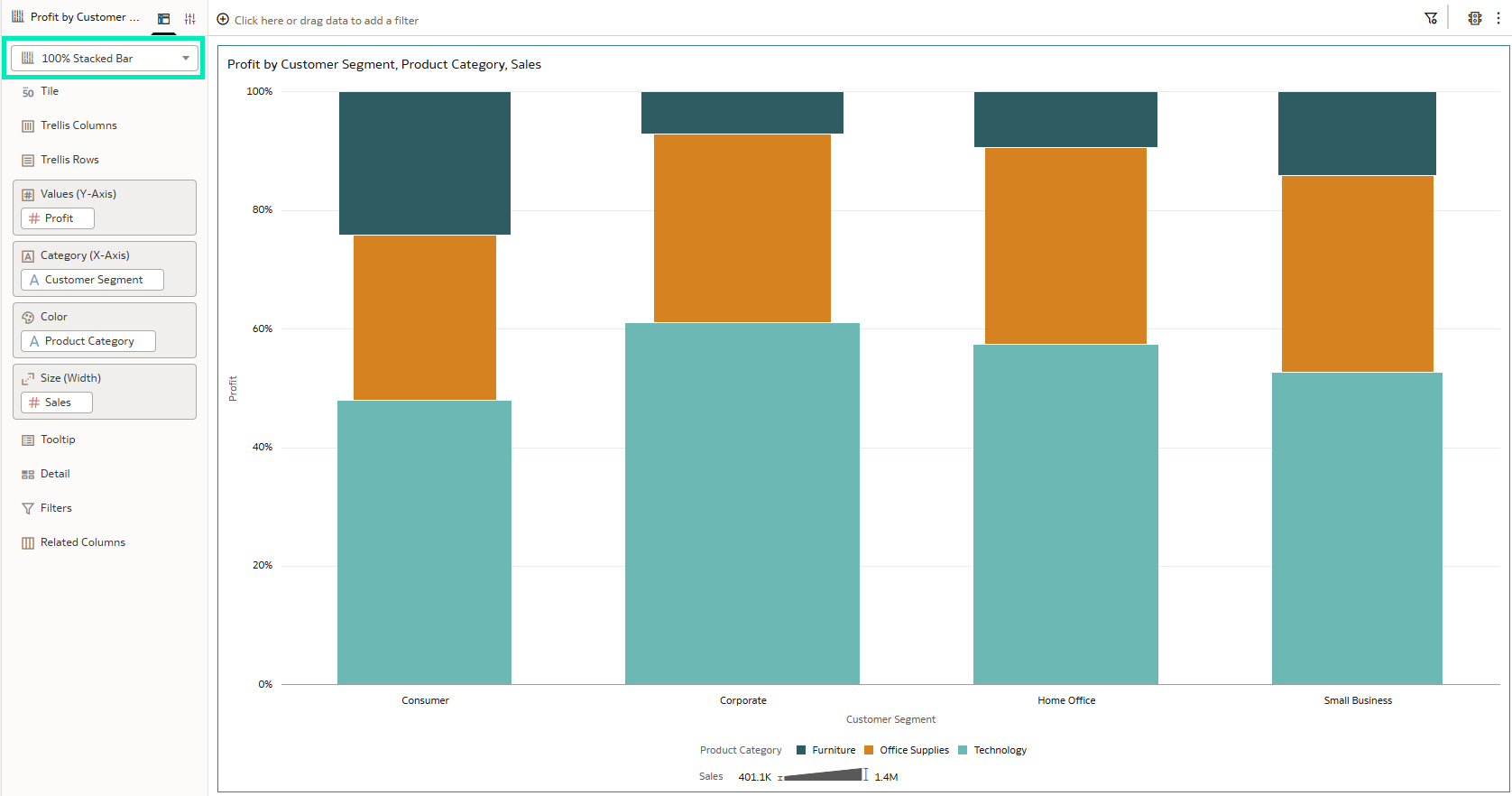Image resolution: width=1512 pixels, height=796 pixels.
Task: Click the Trellis Columns section
Action: tap(78, 125)
